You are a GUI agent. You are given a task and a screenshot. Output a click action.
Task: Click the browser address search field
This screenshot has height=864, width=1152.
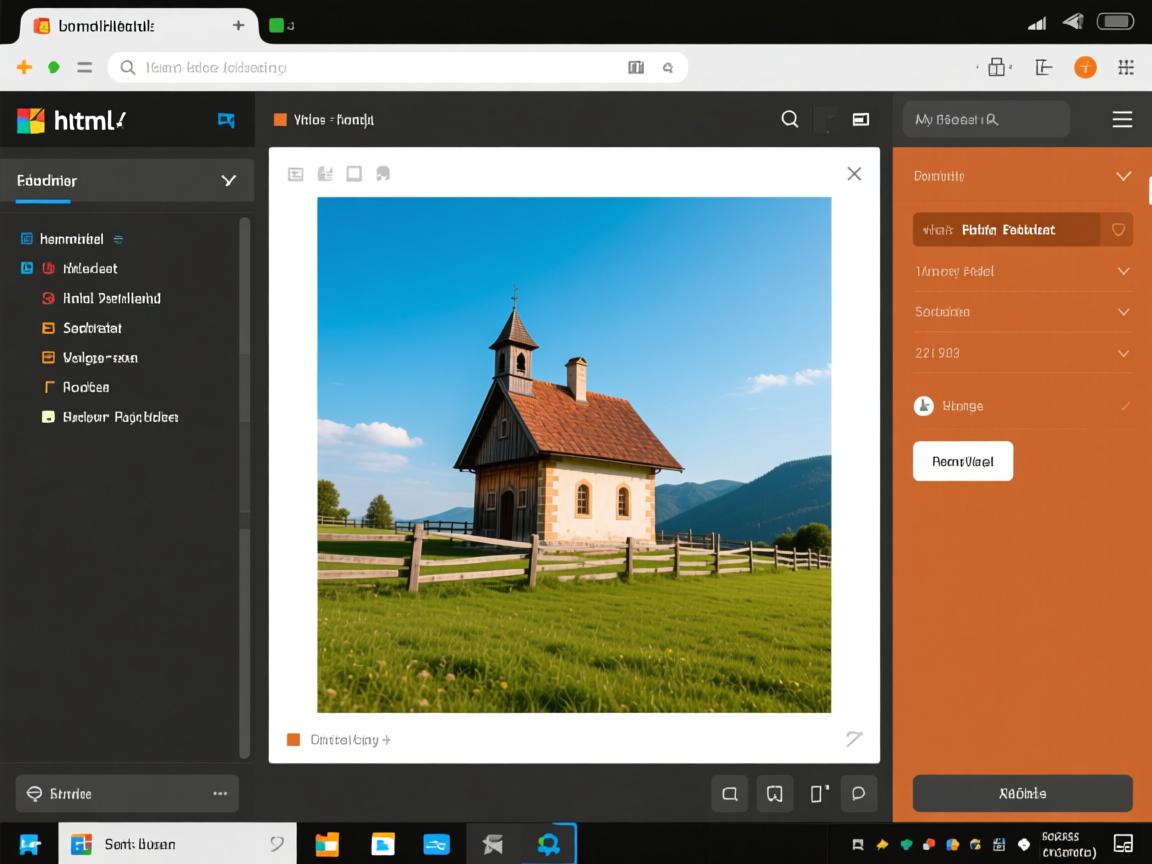pyautogui.click(x=380, y=68)
